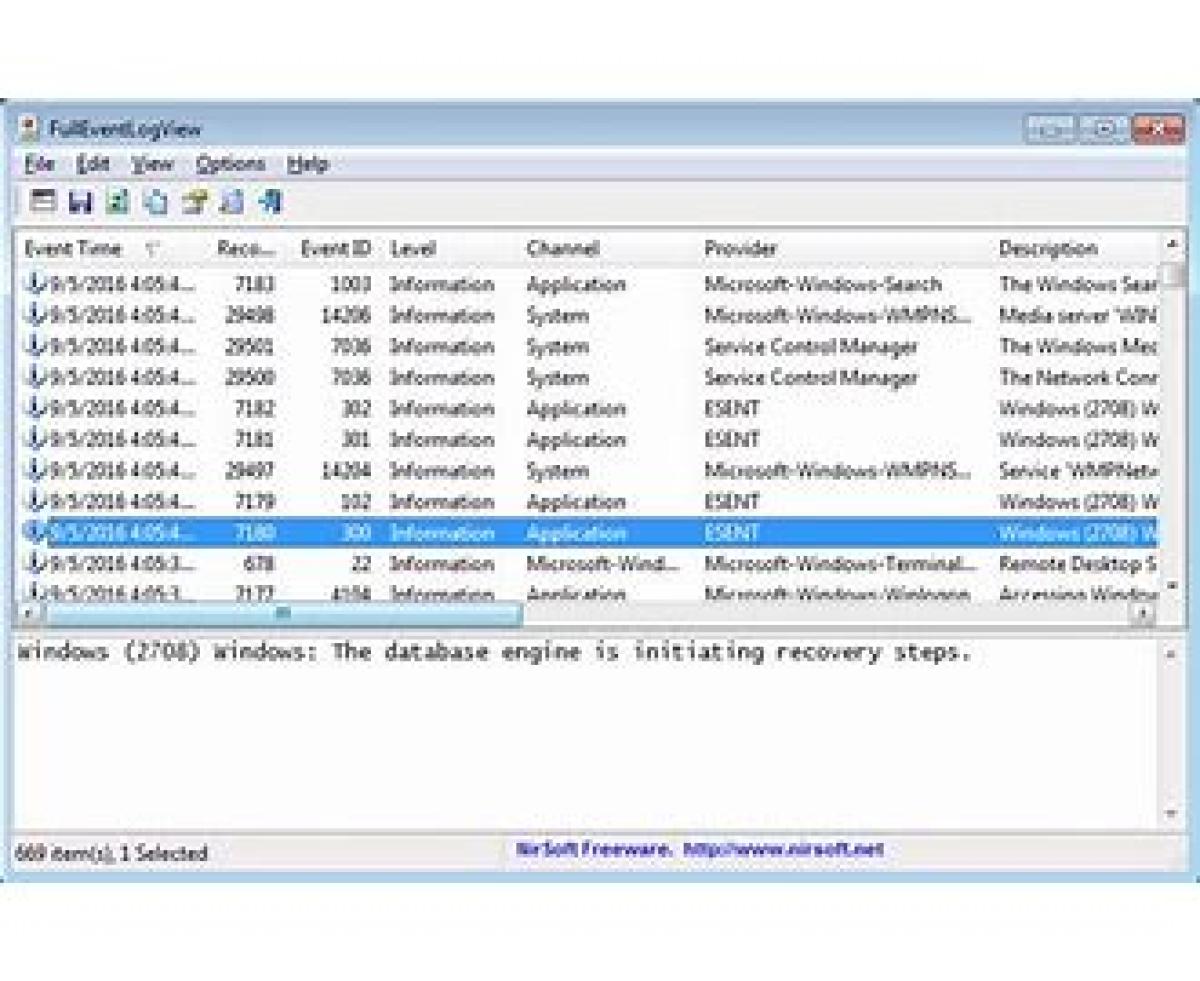Click the event list's scroll up arrow

pos(1172,244)
